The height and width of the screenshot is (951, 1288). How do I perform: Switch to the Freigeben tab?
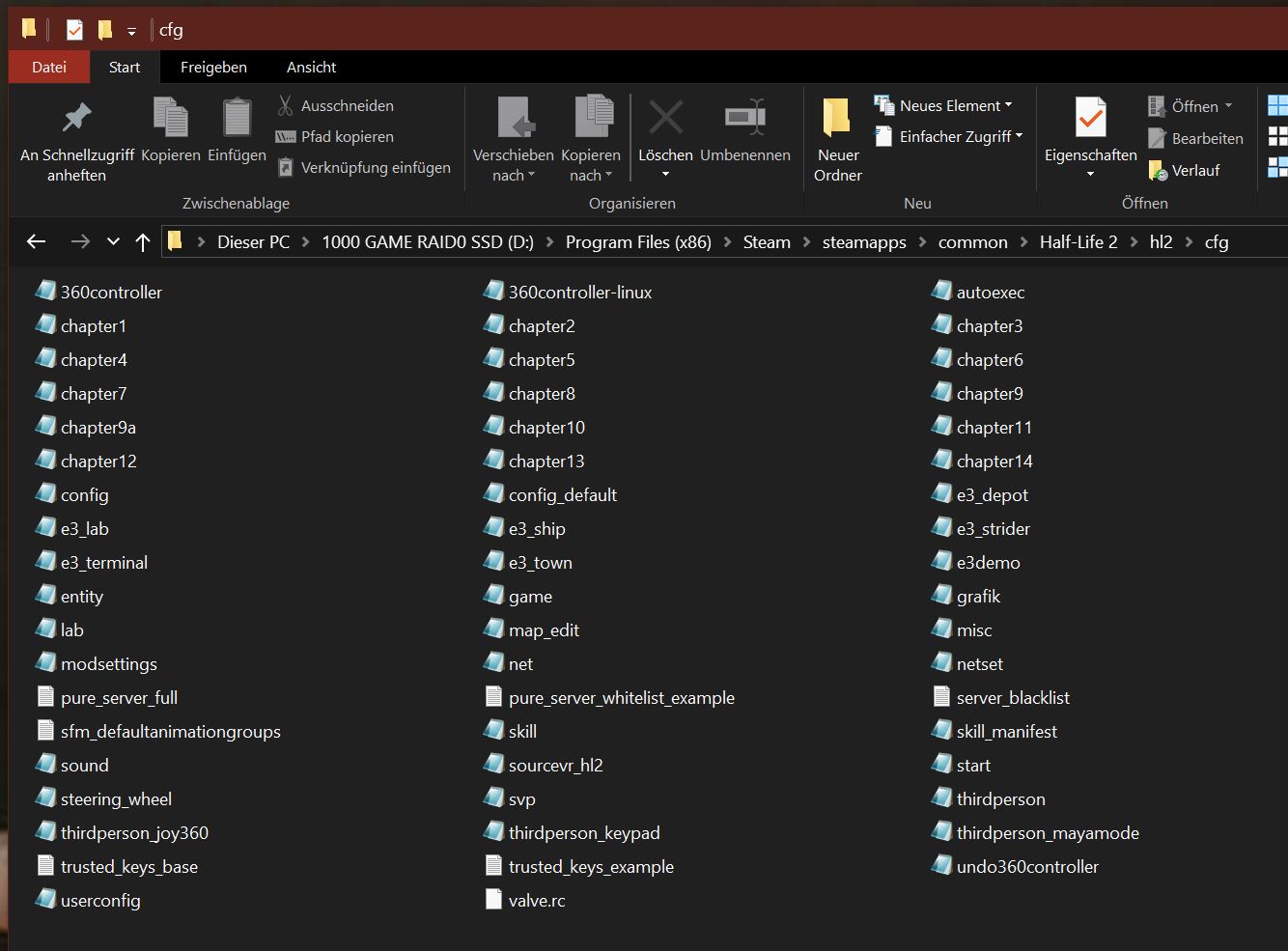pyautogui.click(x=213, y=67)
